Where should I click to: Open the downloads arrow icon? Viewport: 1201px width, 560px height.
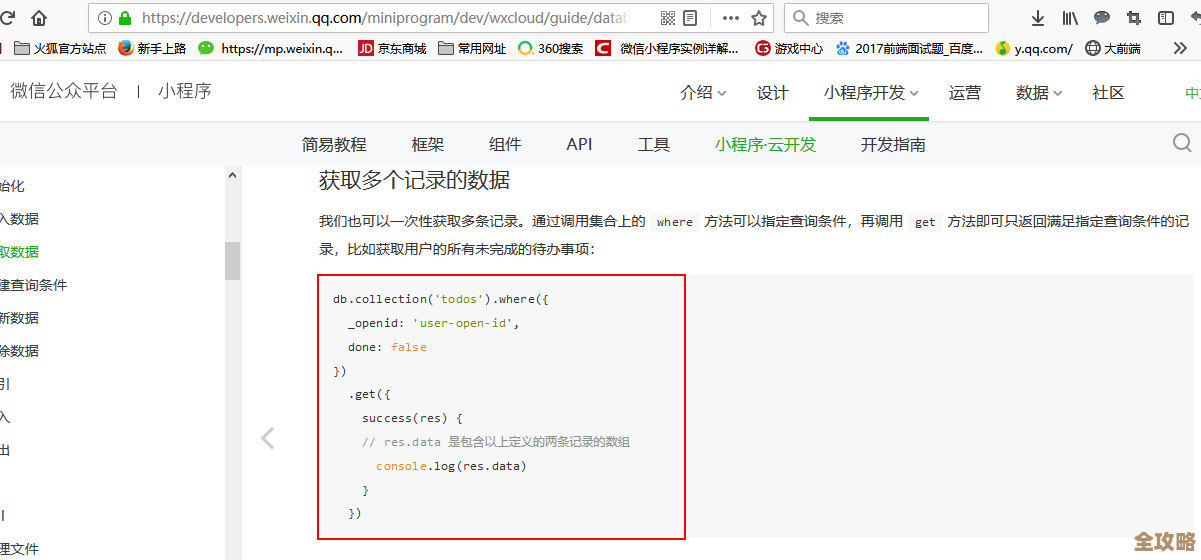pyautogui.click(x=1038, y=18)
